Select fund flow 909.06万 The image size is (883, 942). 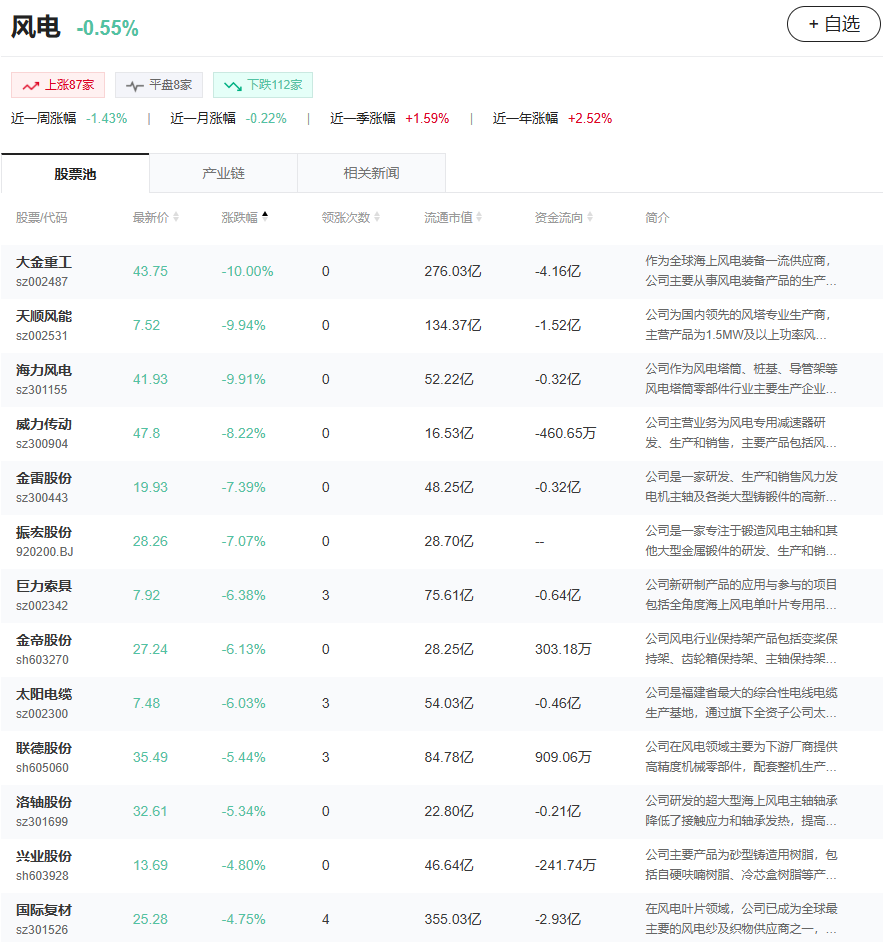coord(563,758)
